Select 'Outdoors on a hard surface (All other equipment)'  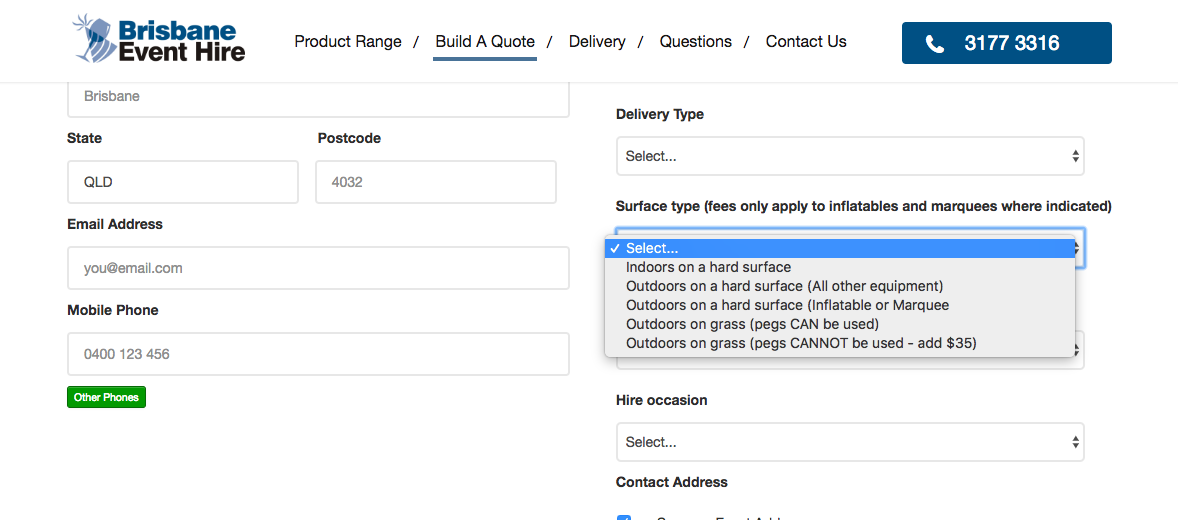[784, 286]
